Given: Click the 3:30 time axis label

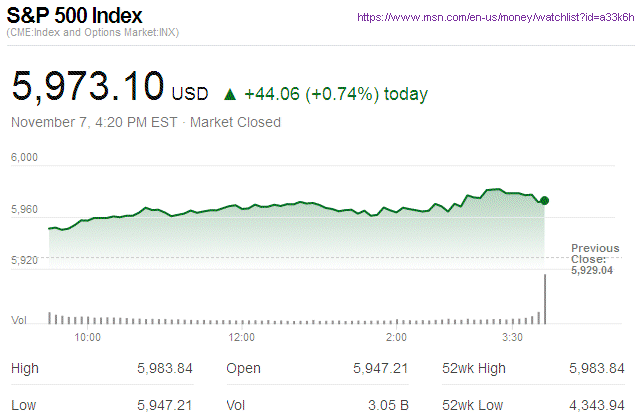Looking at the screenshot, I should [514, 337].
